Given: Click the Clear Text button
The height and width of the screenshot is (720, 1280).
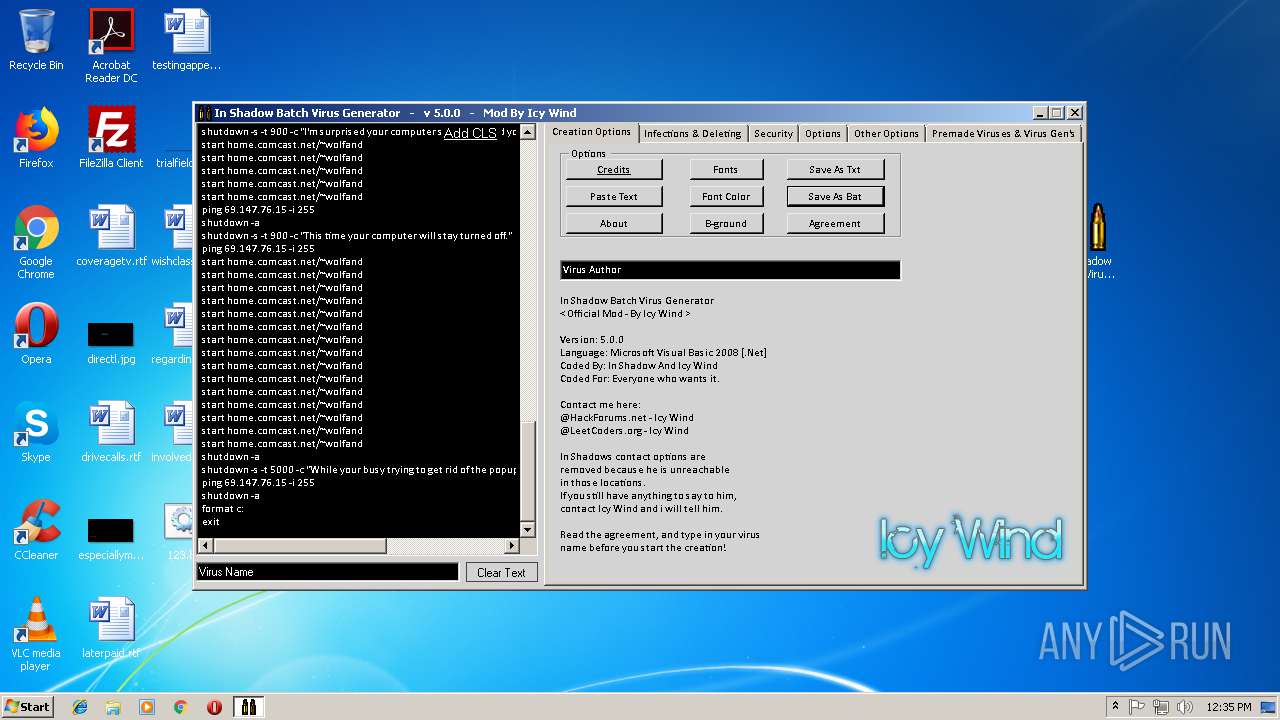Looking at the screenshot, I should [502, 573].
